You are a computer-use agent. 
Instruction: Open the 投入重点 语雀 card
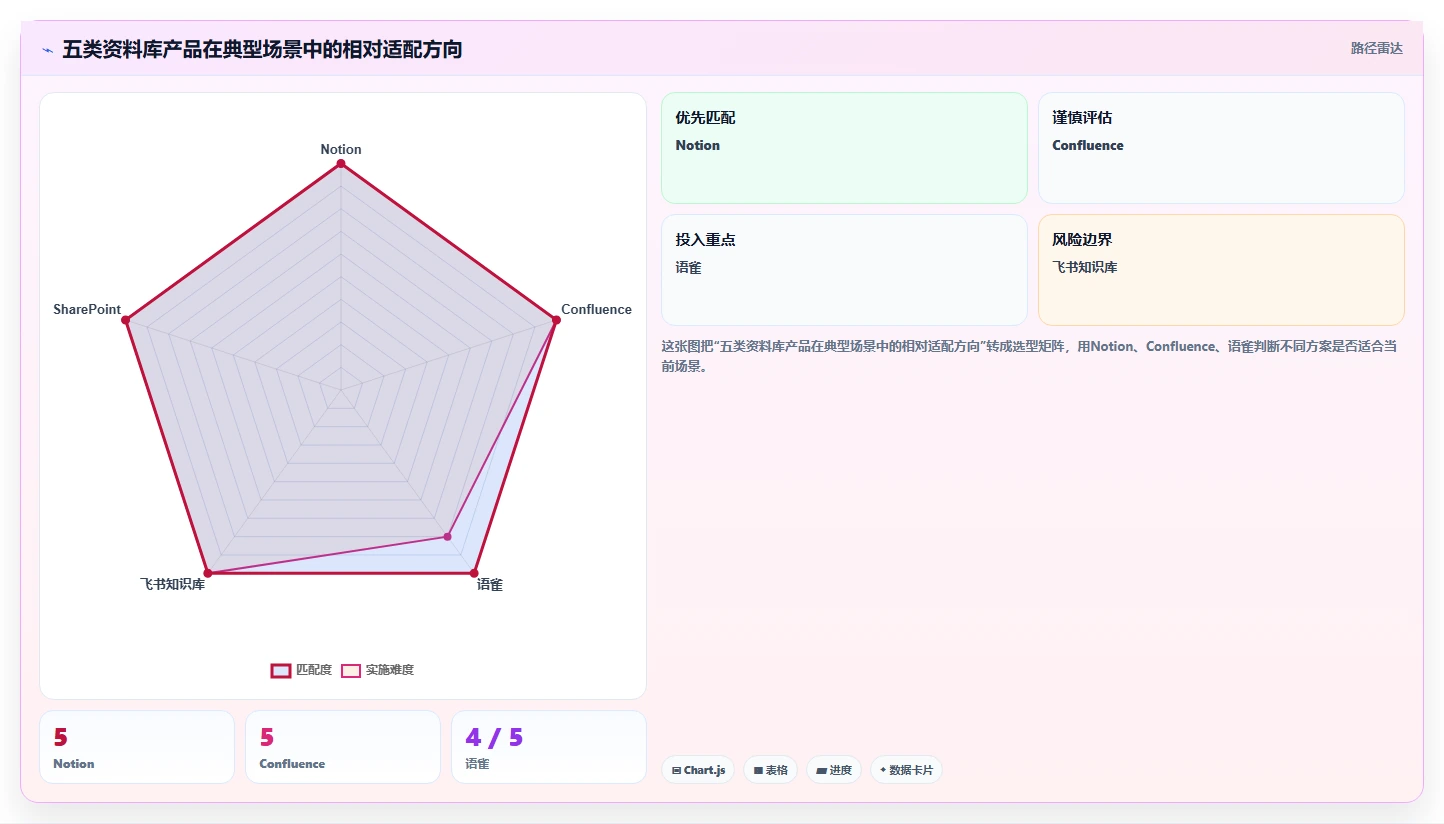tap(844, 270)
